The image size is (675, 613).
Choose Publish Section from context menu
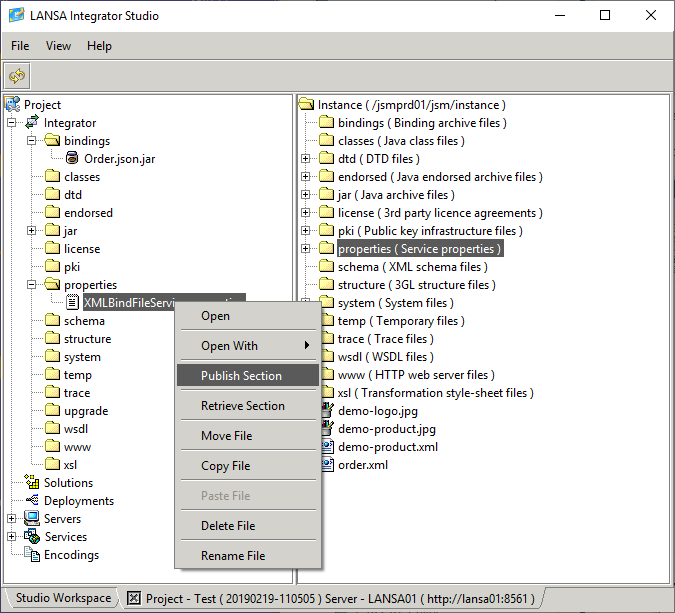pos(241,376)
